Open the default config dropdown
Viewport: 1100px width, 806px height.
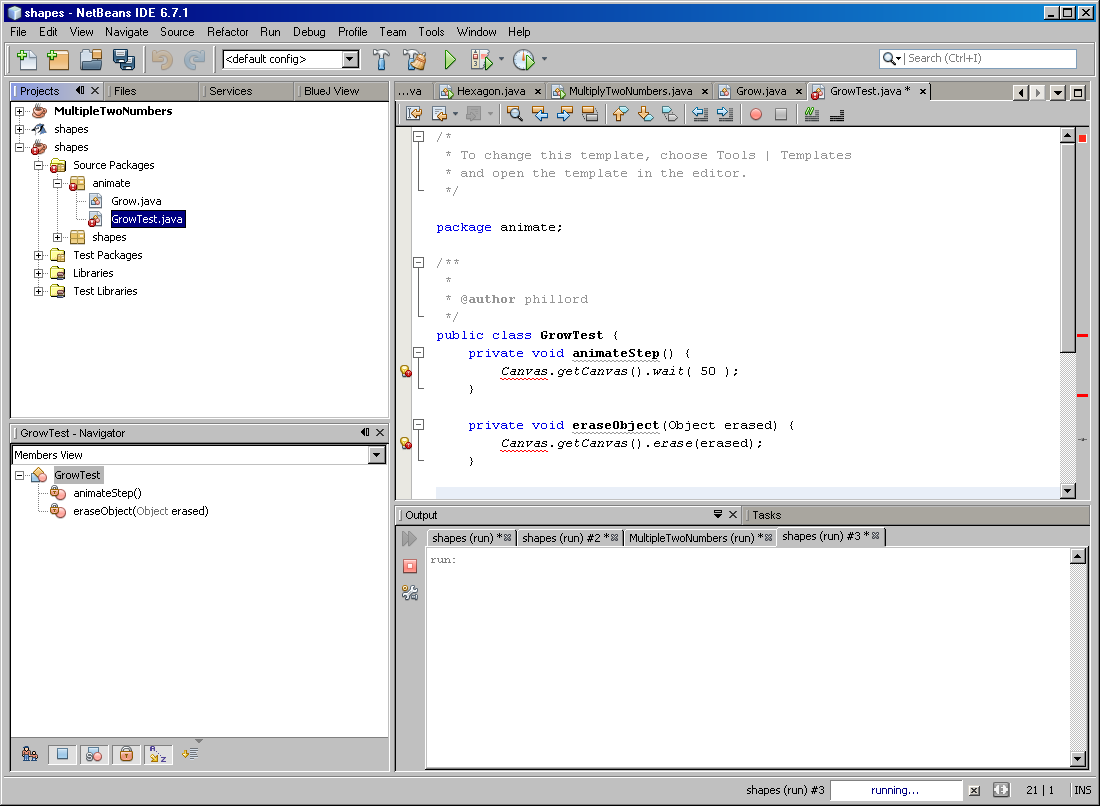350,60
